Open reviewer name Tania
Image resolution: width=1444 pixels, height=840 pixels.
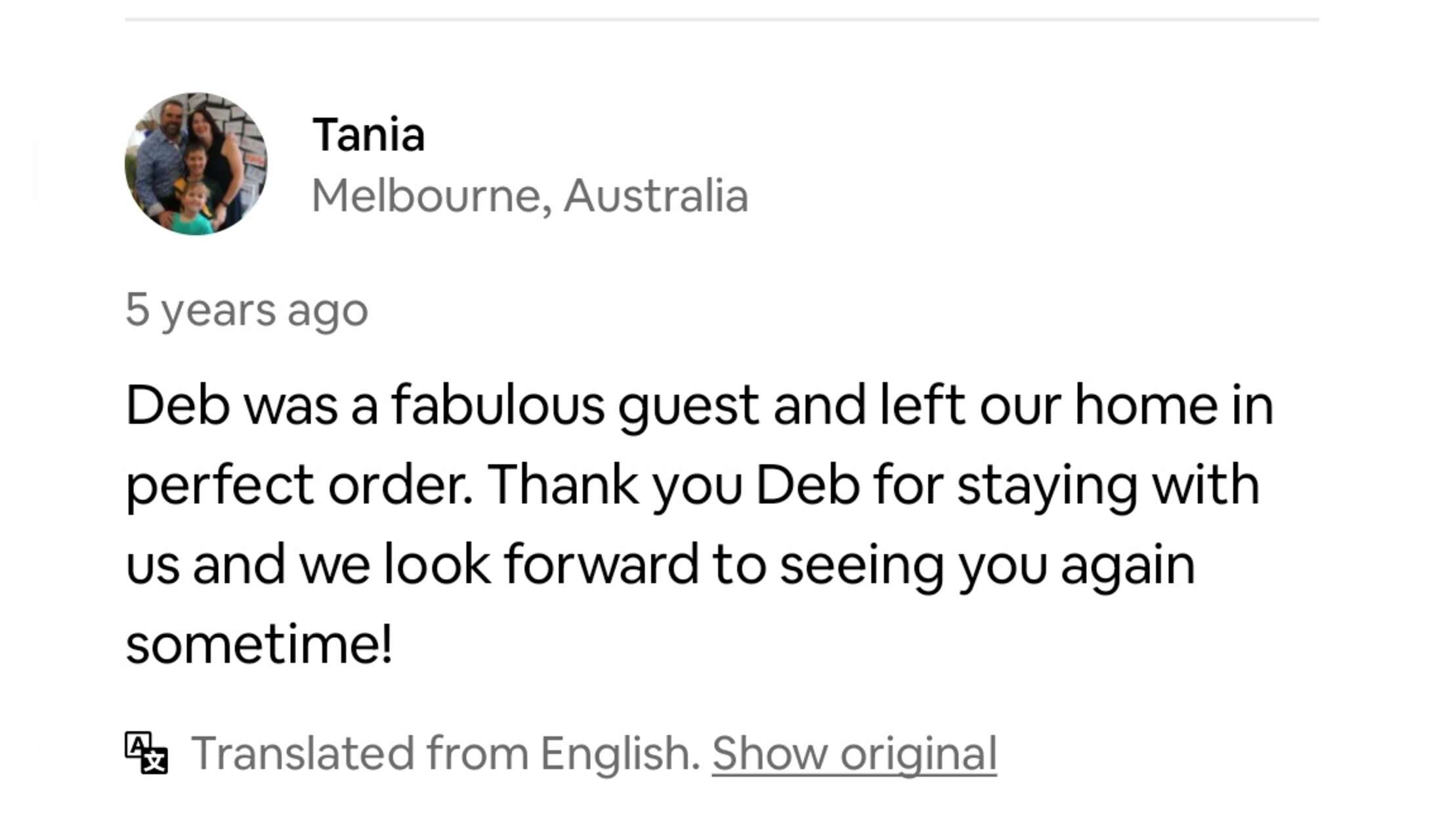click(x=368, y=135)
